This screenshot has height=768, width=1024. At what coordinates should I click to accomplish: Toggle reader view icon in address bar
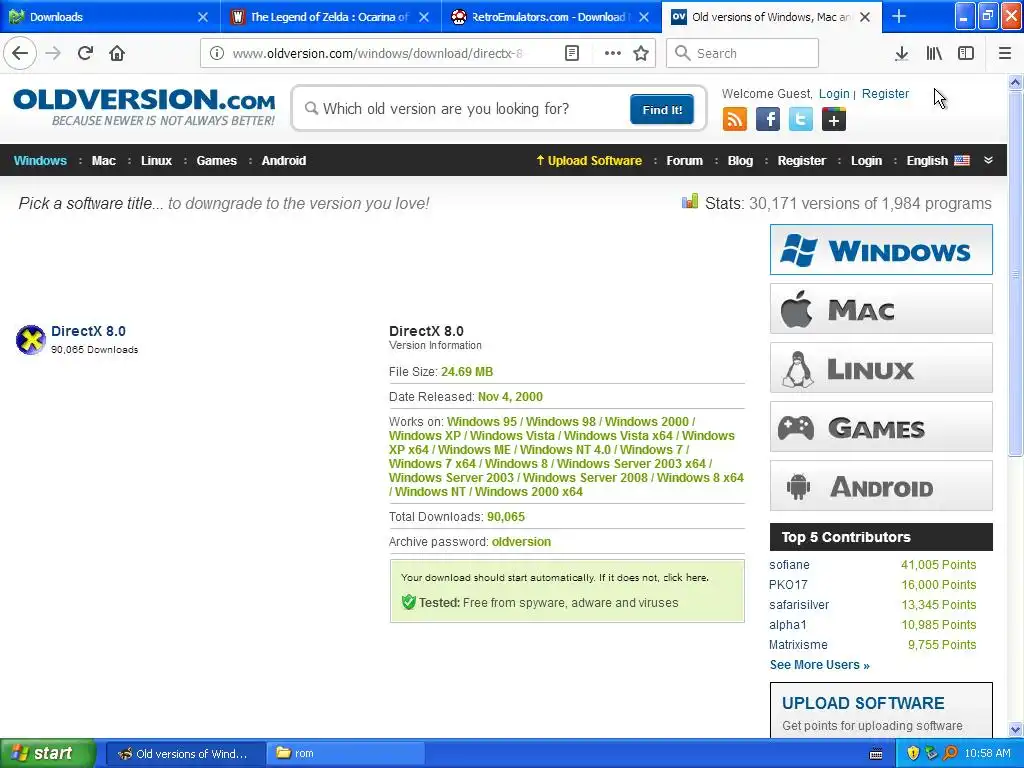click(x=572, y=53)
